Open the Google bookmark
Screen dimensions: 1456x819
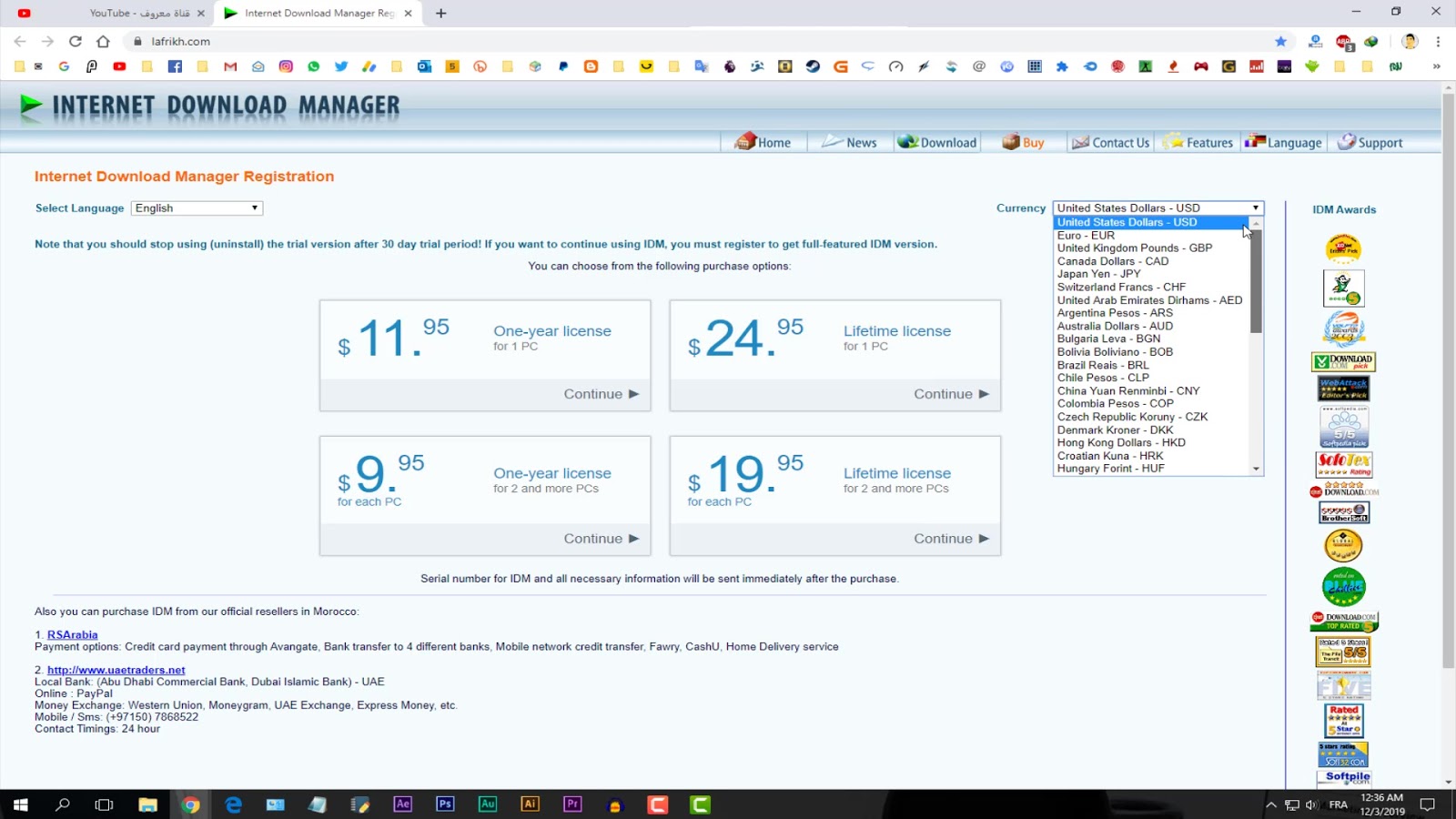tap(64, 66)
